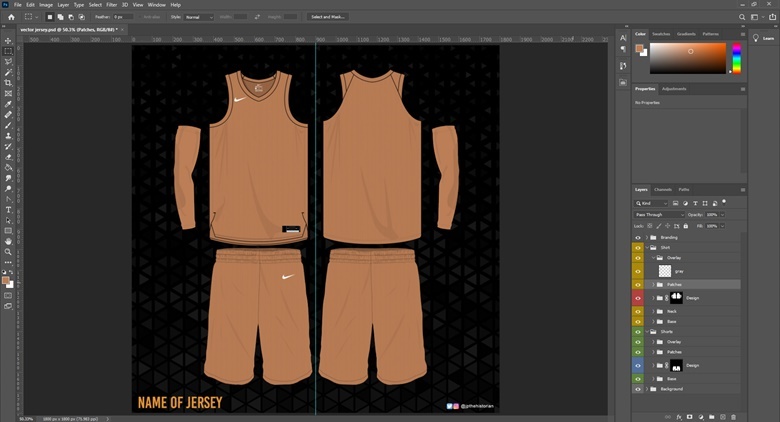This screenshot has width=780, height=422.
Task: Hide the Background layer group
Action: pyautogui.click(x=638, y=389)
